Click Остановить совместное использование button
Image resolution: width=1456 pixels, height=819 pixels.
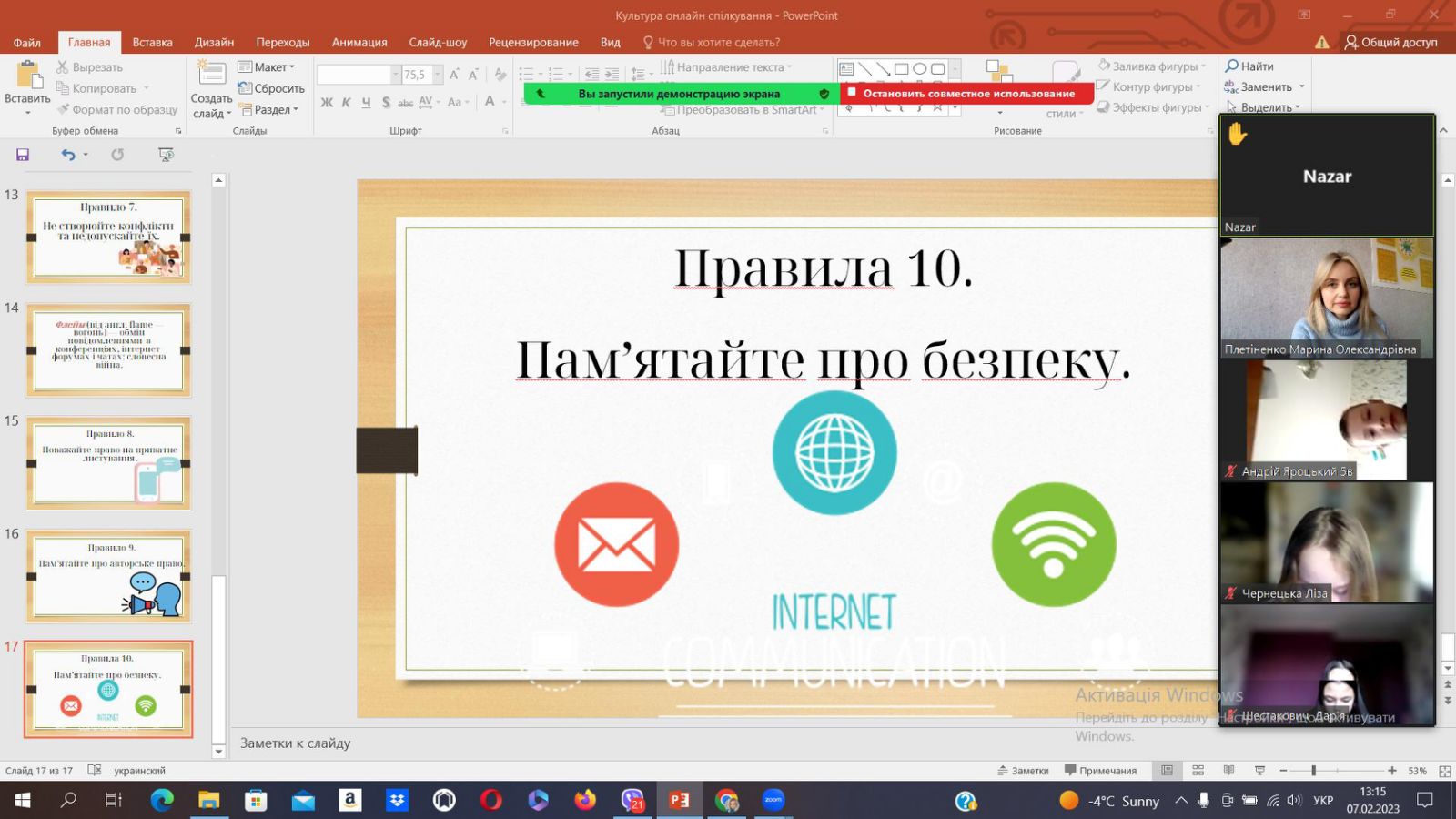point(967,93)
